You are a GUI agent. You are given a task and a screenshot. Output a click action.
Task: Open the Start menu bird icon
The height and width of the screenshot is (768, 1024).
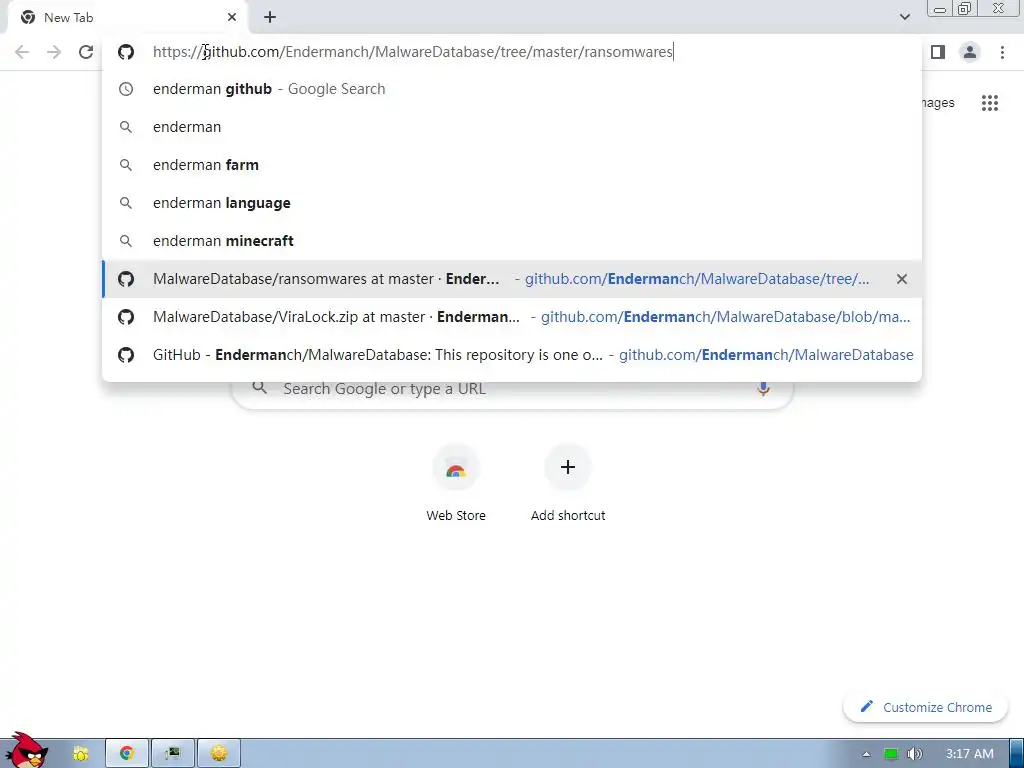(x=25, y=751)
